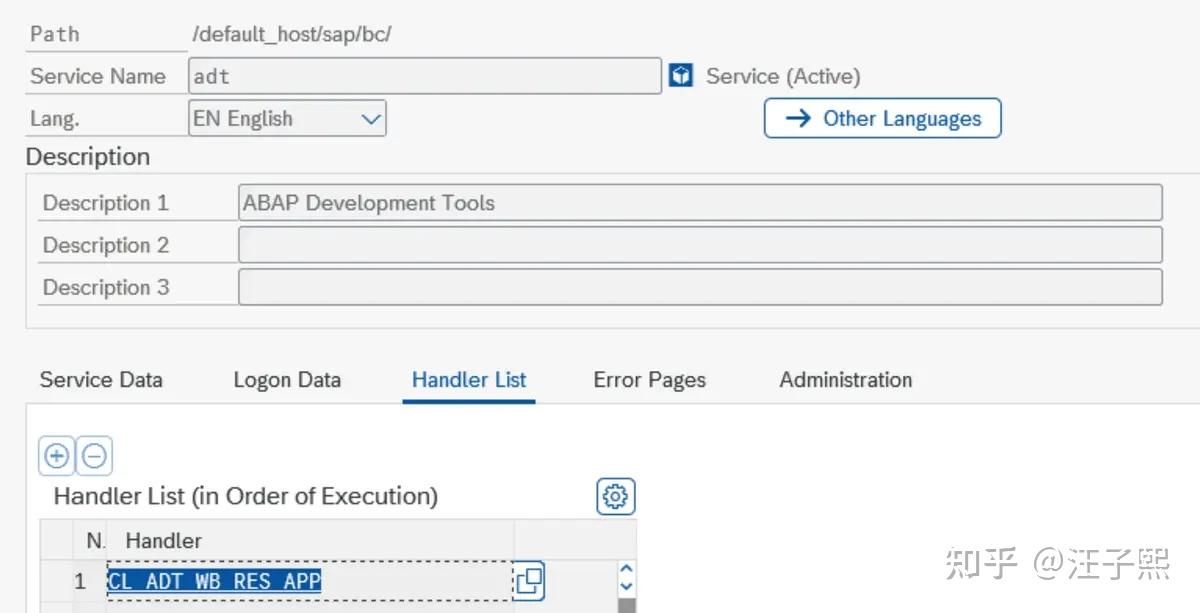1200x613 pixels.
Task: Click the Description 1 field with ABAP Development Tools
Action: [x=700, y=202]
